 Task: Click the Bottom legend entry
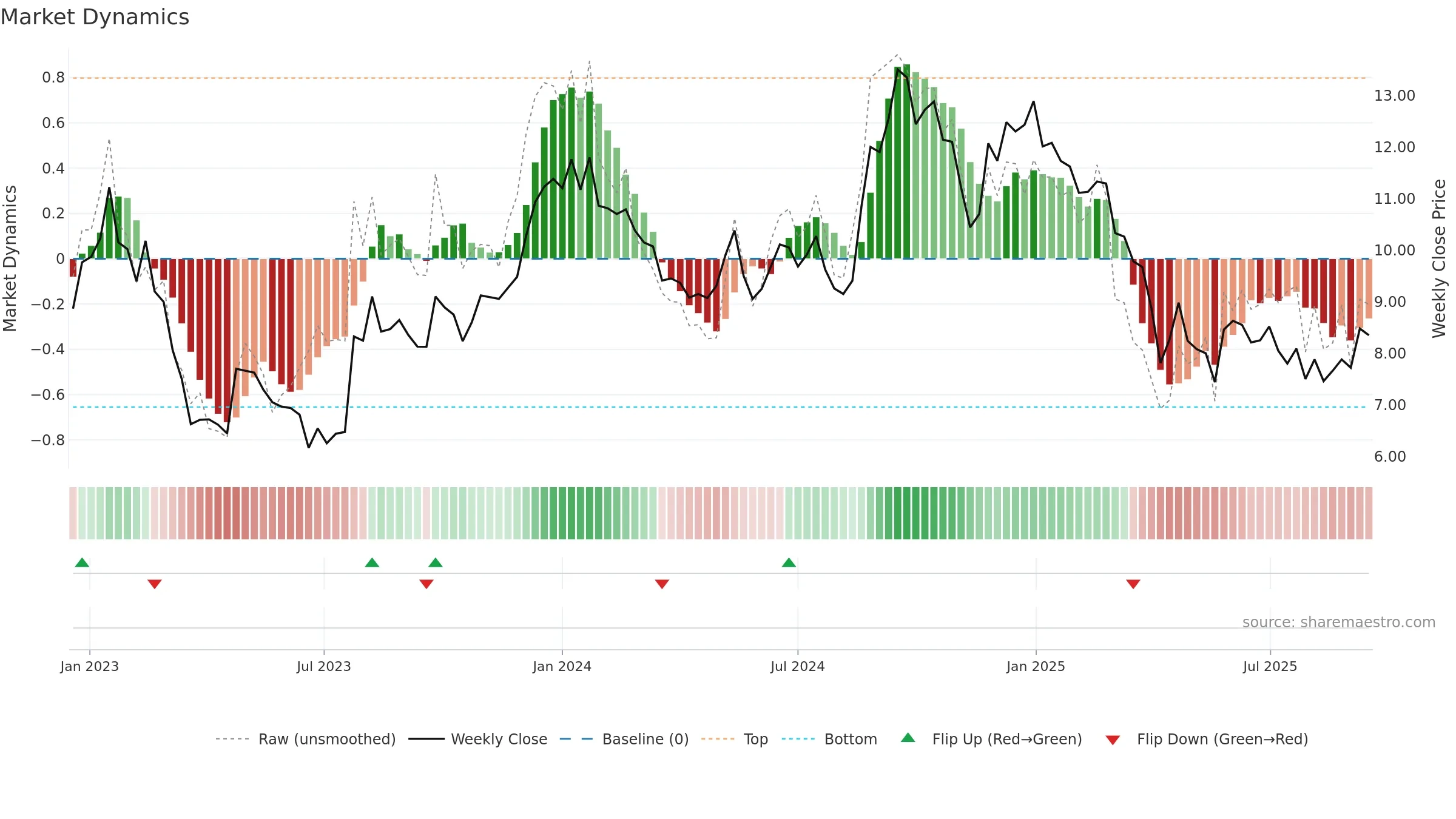829,739
